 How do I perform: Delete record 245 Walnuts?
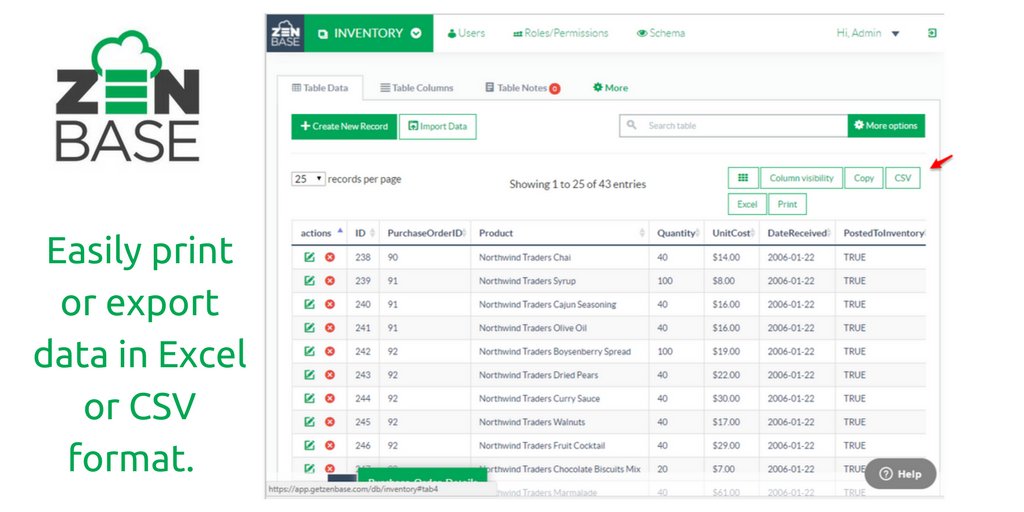tap(330, 422)
